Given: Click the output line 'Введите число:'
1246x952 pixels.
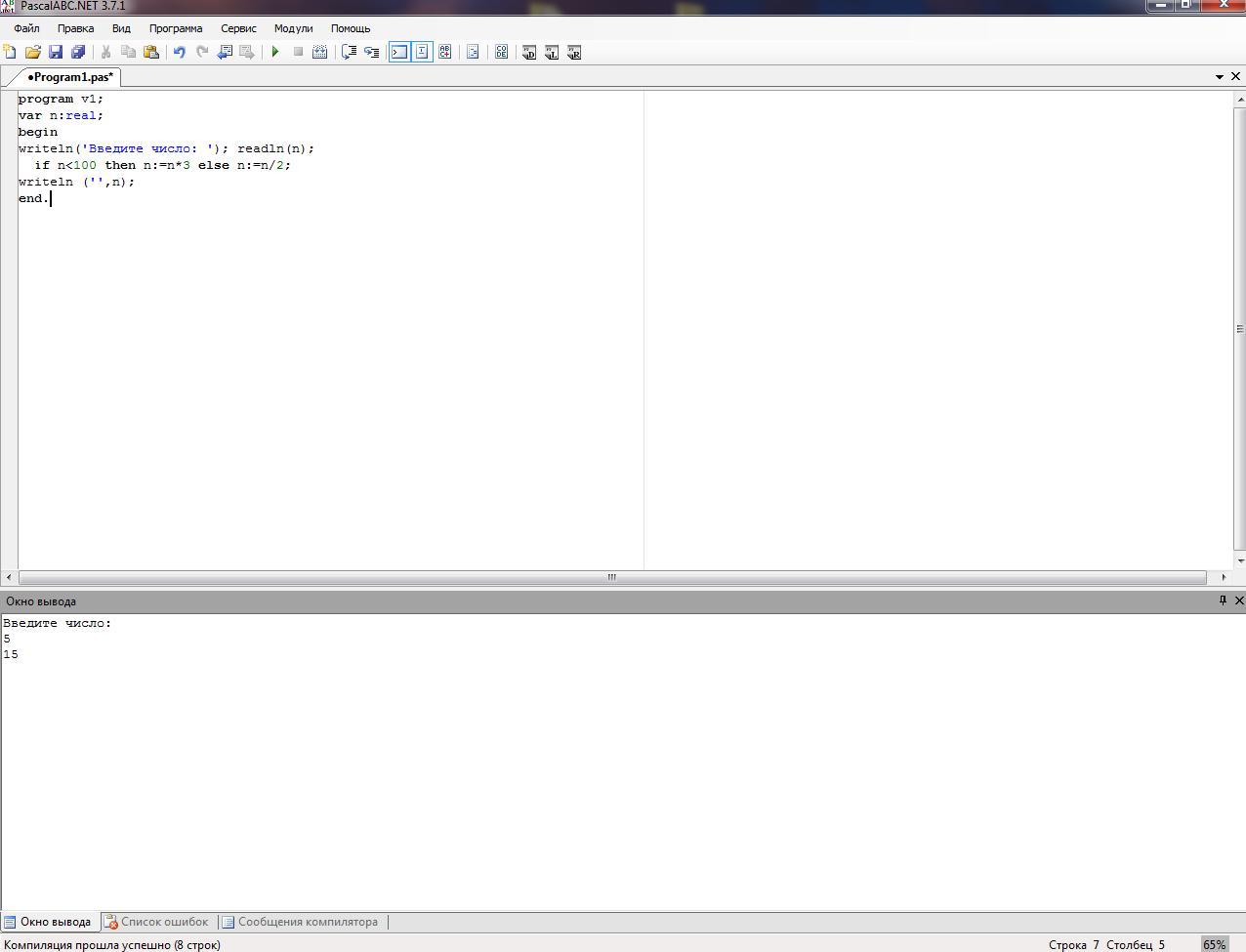Looking at the screenshot, I should coord(58,623).
